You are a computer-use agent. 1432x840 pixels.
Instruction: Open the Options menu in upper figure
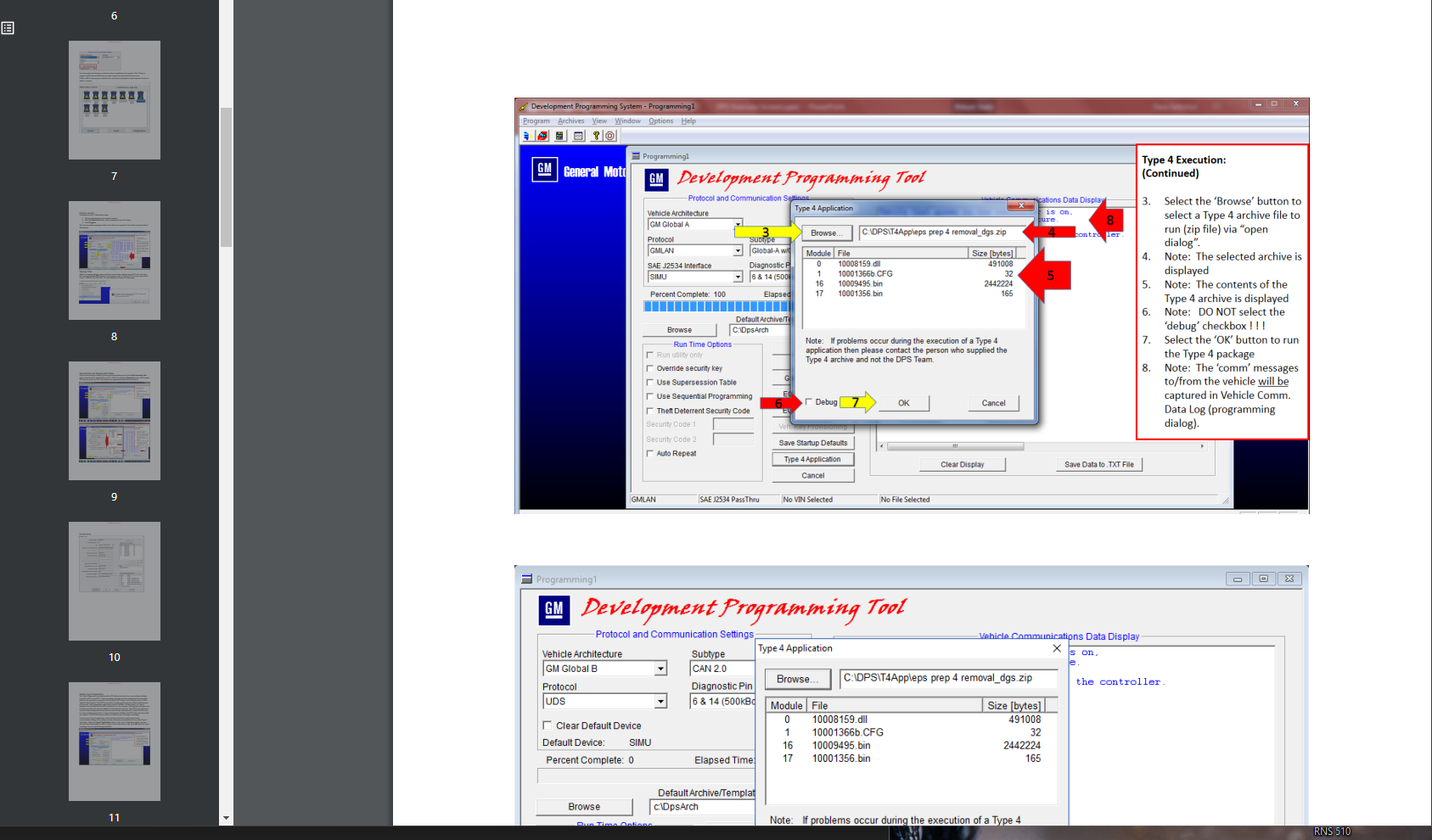[660, 121]
